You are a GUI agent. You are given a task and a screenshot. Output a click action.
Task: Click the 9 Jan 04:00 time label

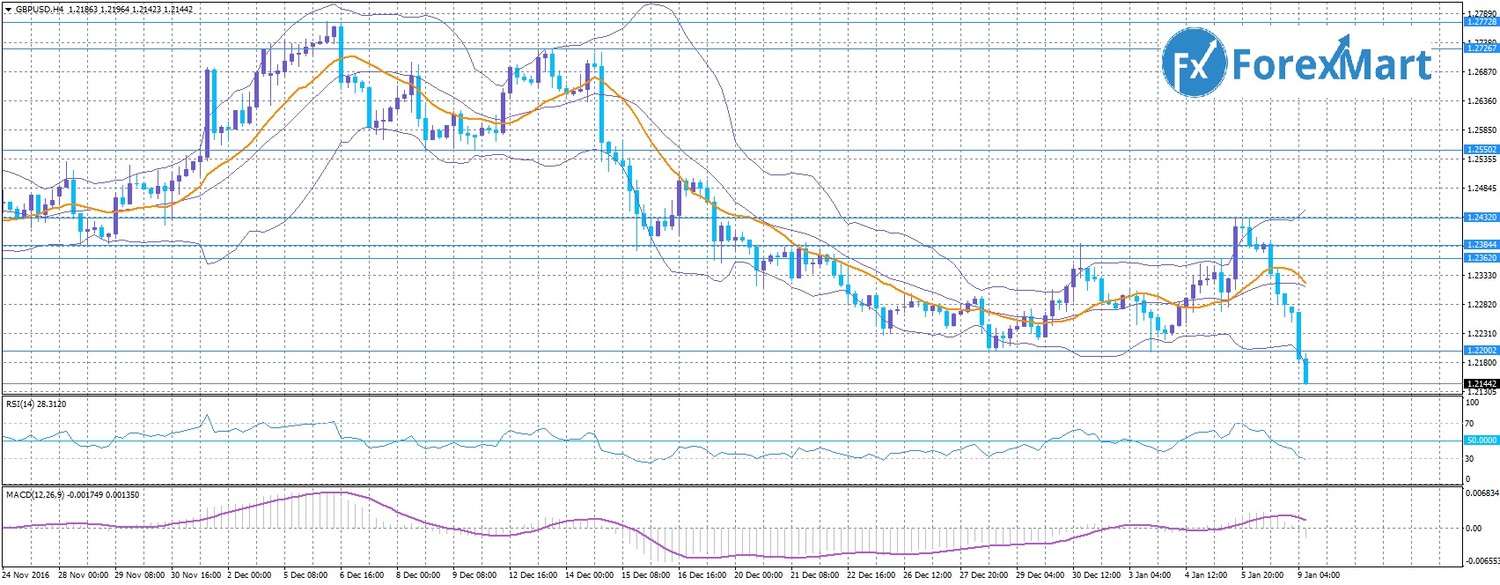tap(1318, 577)
